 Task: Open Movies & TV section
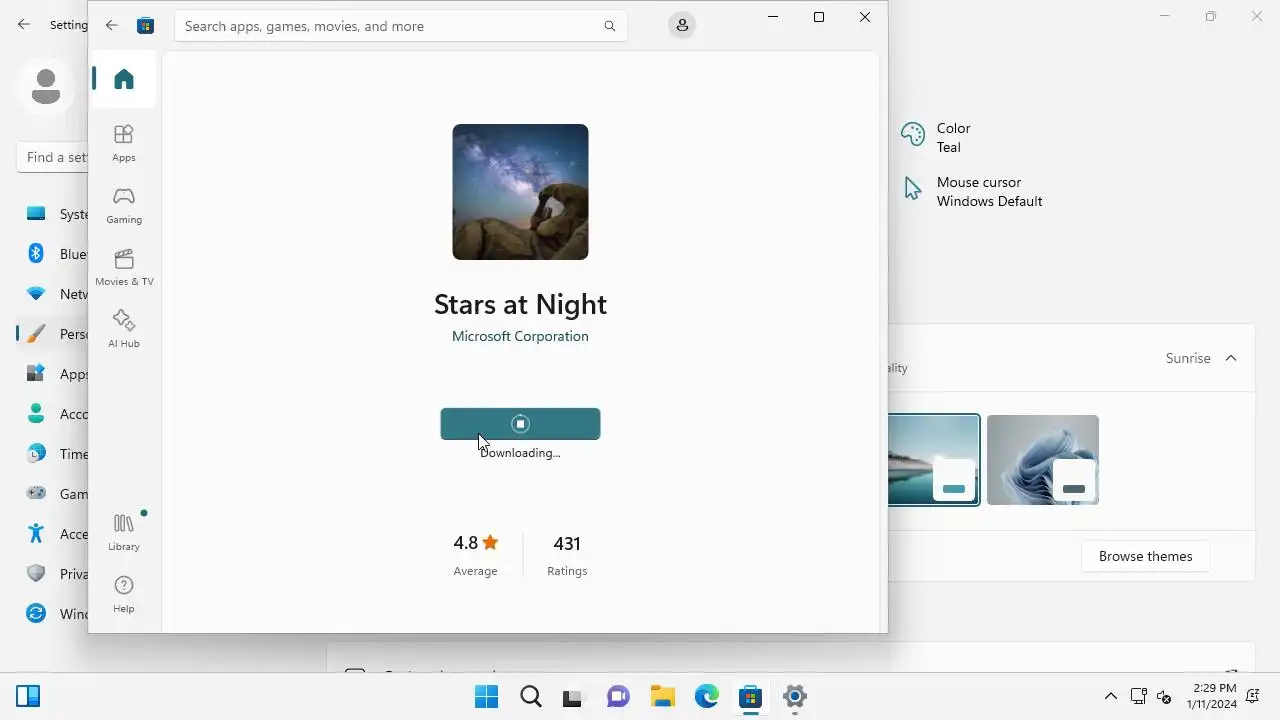(x=124, y=267)
